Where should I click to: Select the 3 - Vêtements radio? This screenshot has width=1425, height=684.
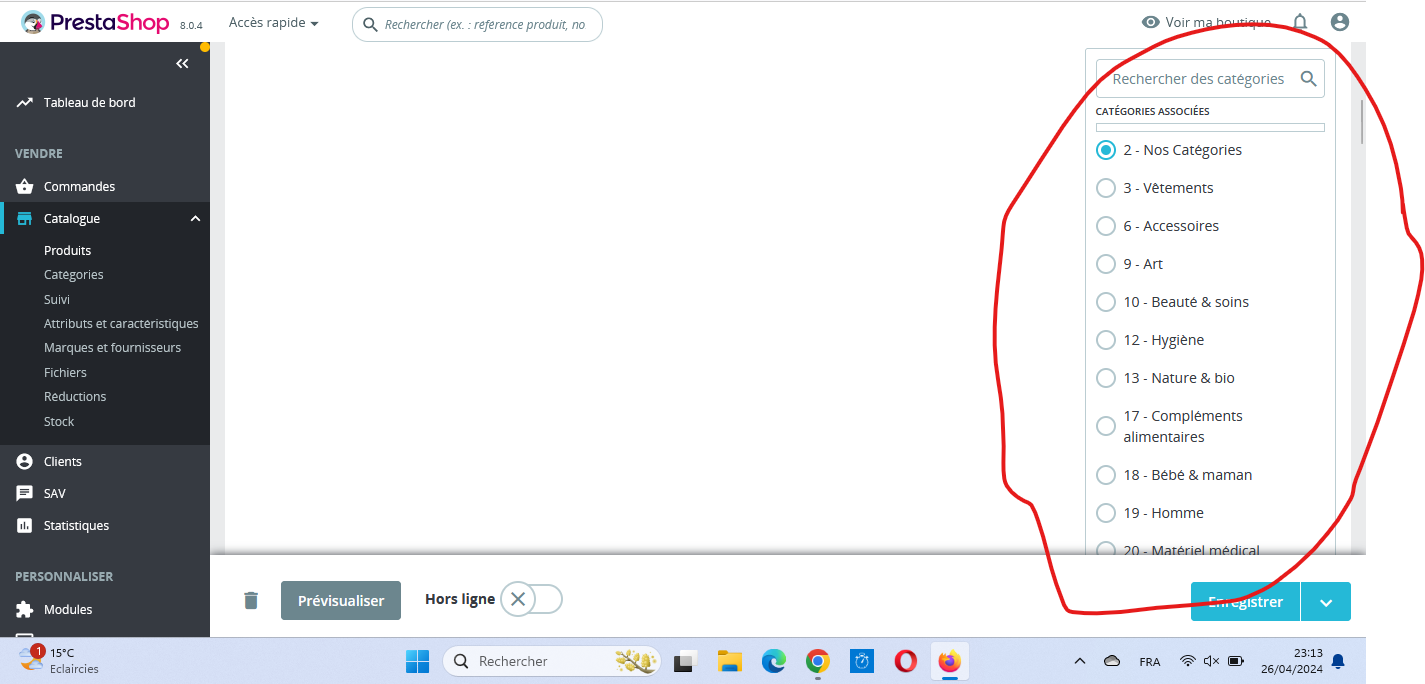pos(1105,188)
